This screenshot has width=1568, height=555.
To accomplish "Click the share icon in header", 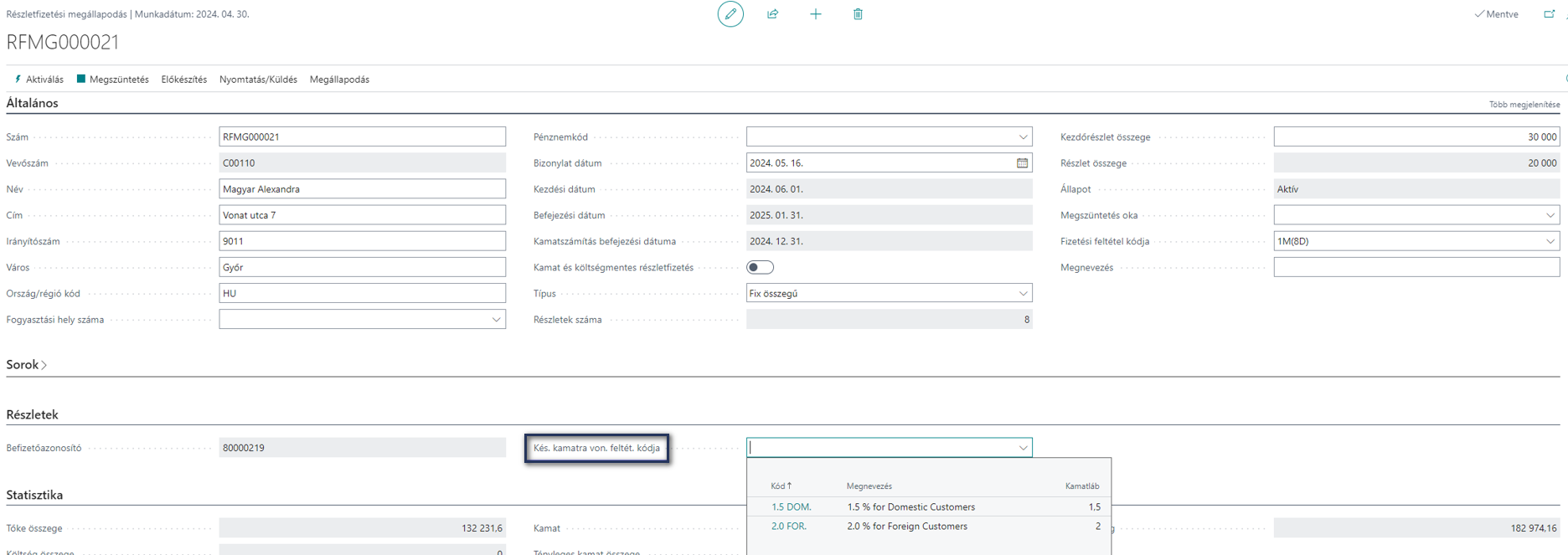I will pos(773,14).
